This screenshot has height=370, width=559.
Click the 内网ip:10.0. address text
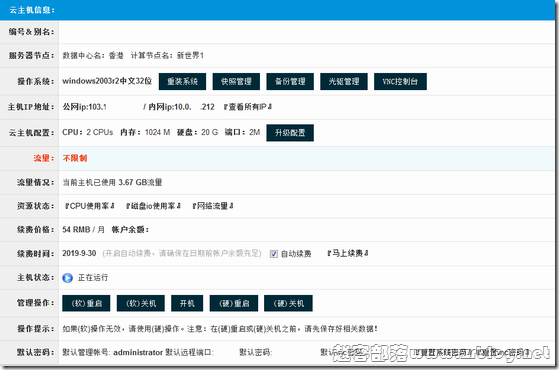[x=170, y=107]
